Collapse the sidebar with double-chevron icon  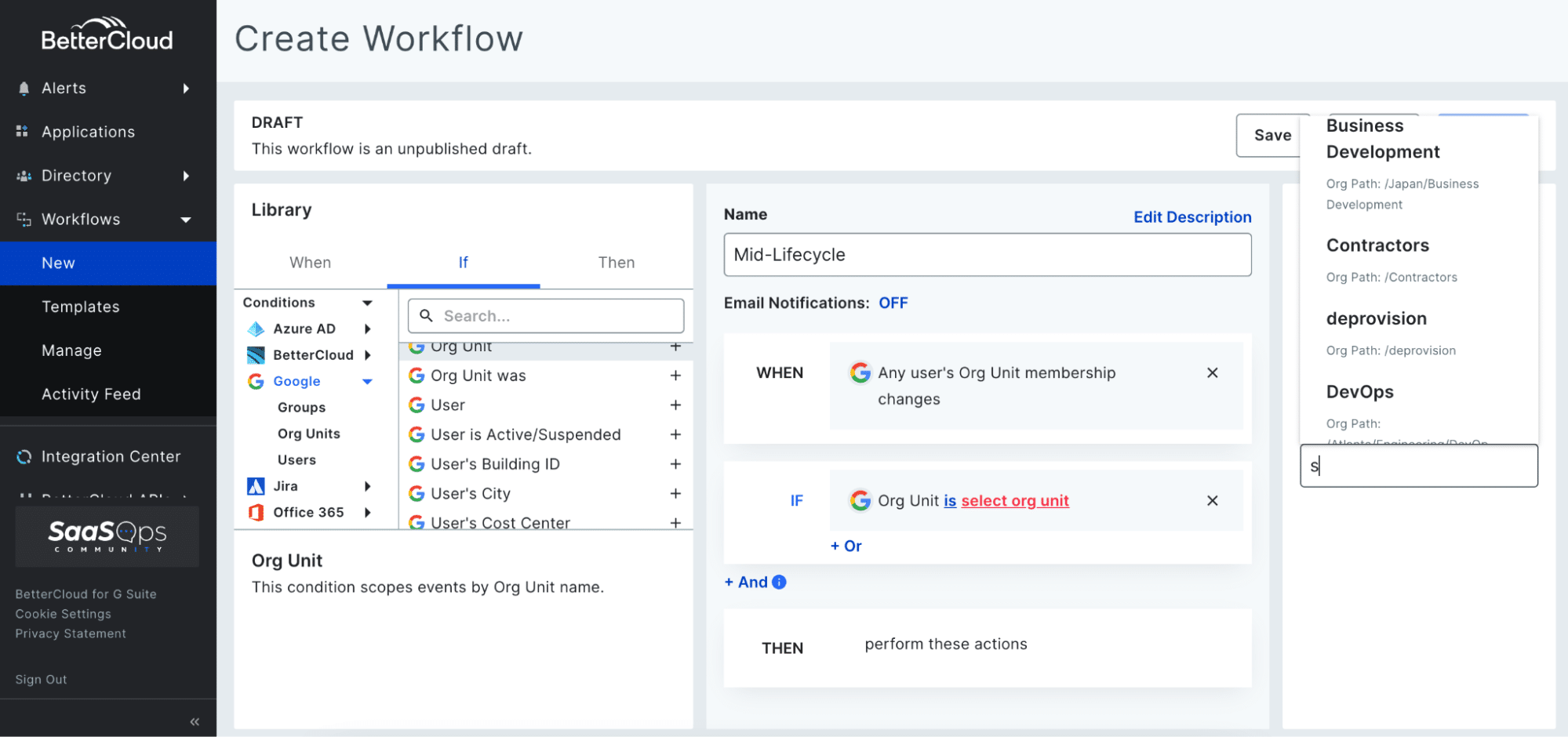[195, 721]
